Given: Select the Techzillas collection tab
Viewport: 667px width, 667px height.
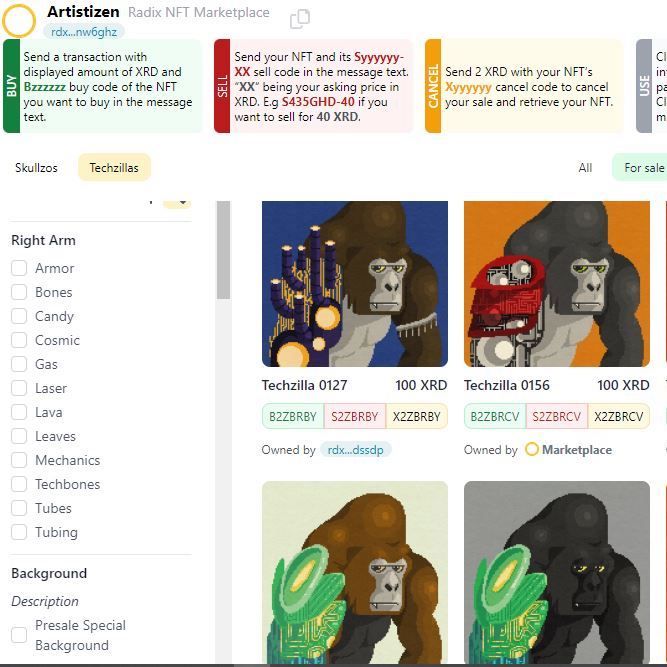Looking at the screenshot, I should [x=114, y=168].
